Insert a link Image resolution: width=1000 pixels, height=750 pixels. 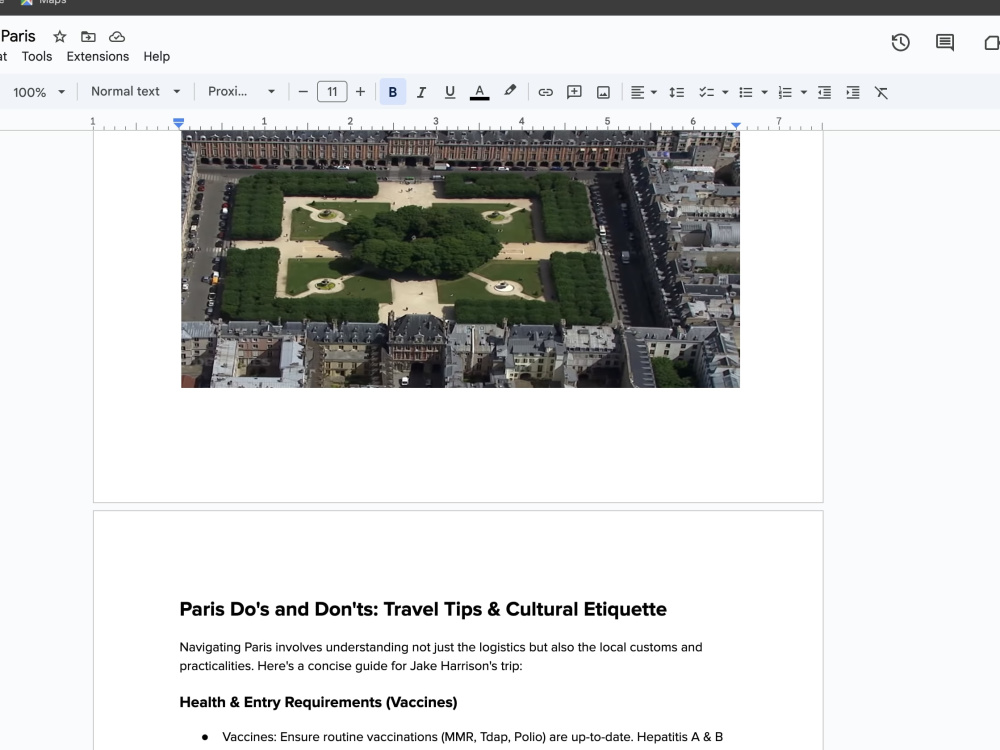point(545,92)
